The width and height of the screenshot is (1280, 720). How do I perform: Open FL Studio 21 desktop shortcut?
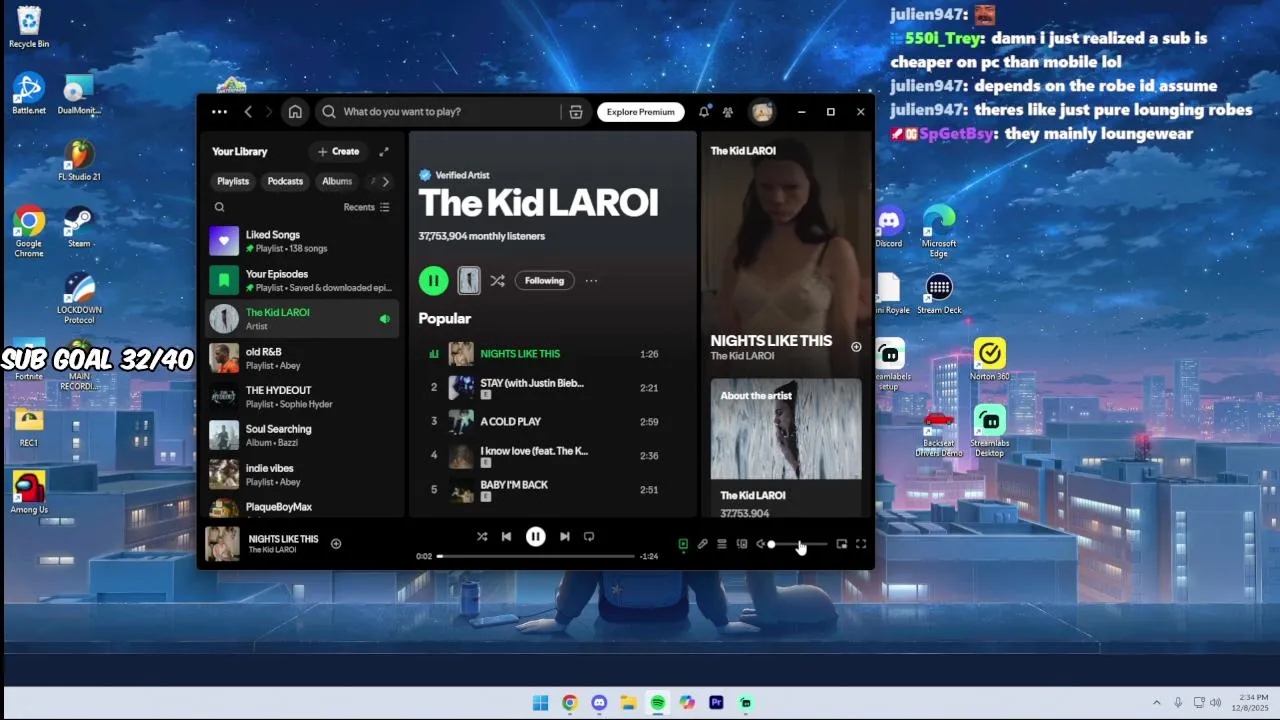point(79,160)
